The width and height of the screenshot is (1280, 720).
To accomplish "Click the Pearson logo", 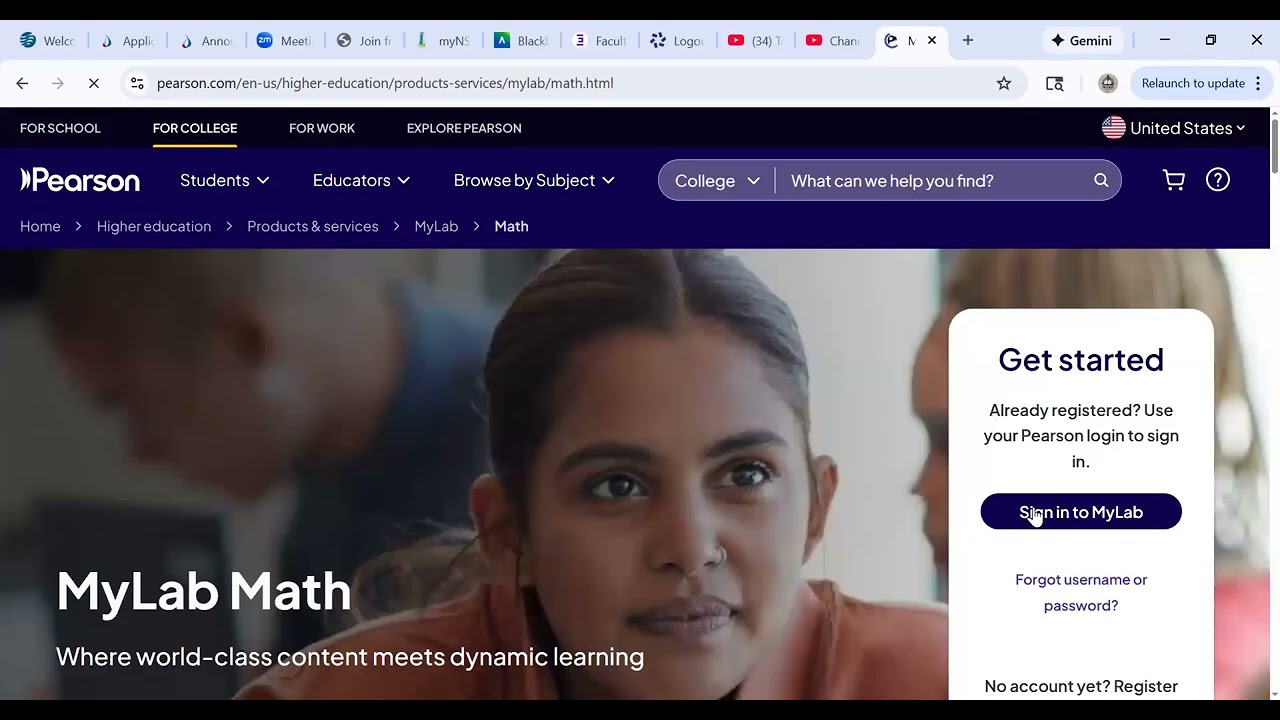I will pos(80,180).
